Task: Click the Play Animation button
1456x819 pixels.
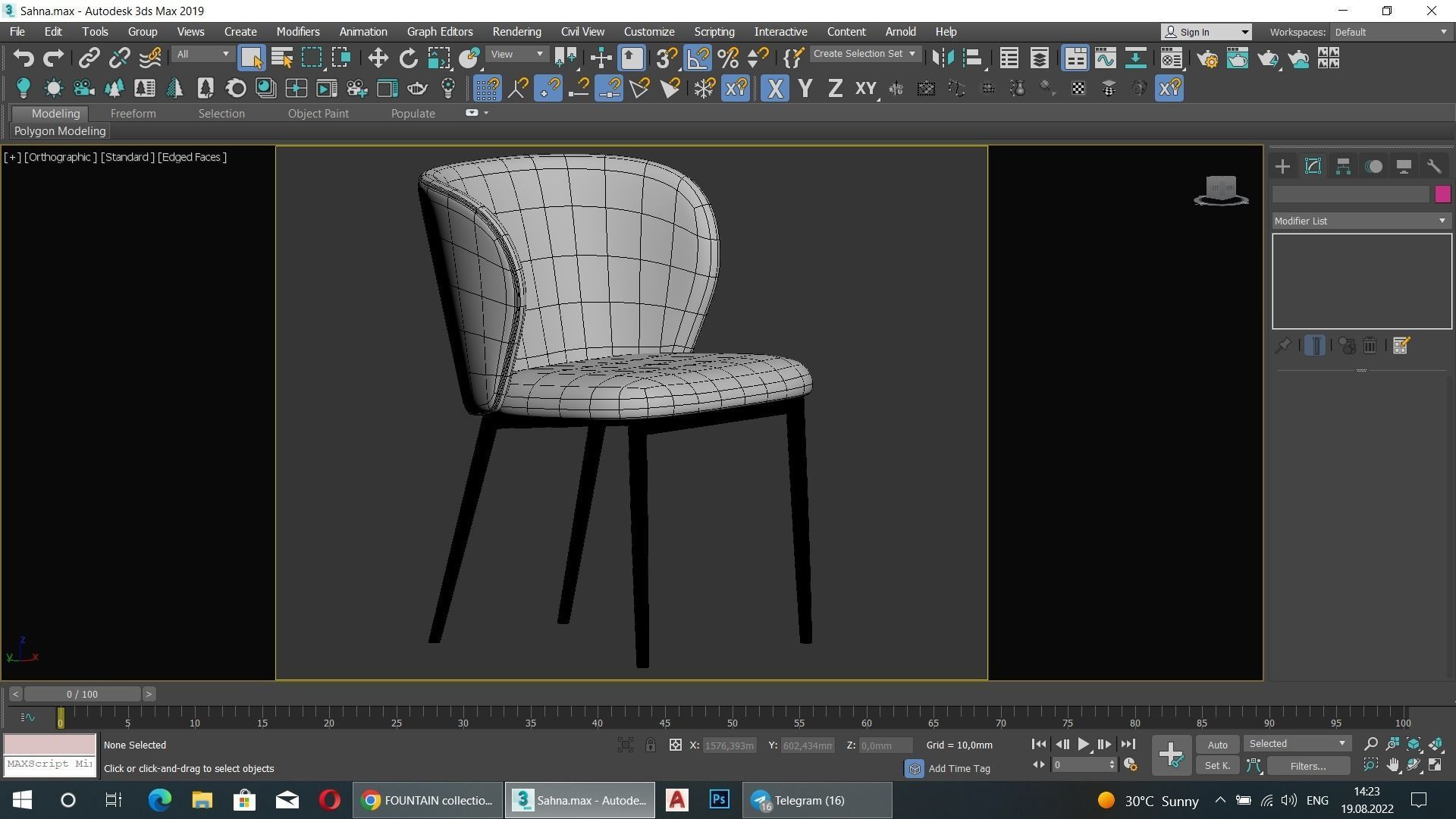Action: click(1084, 745)
